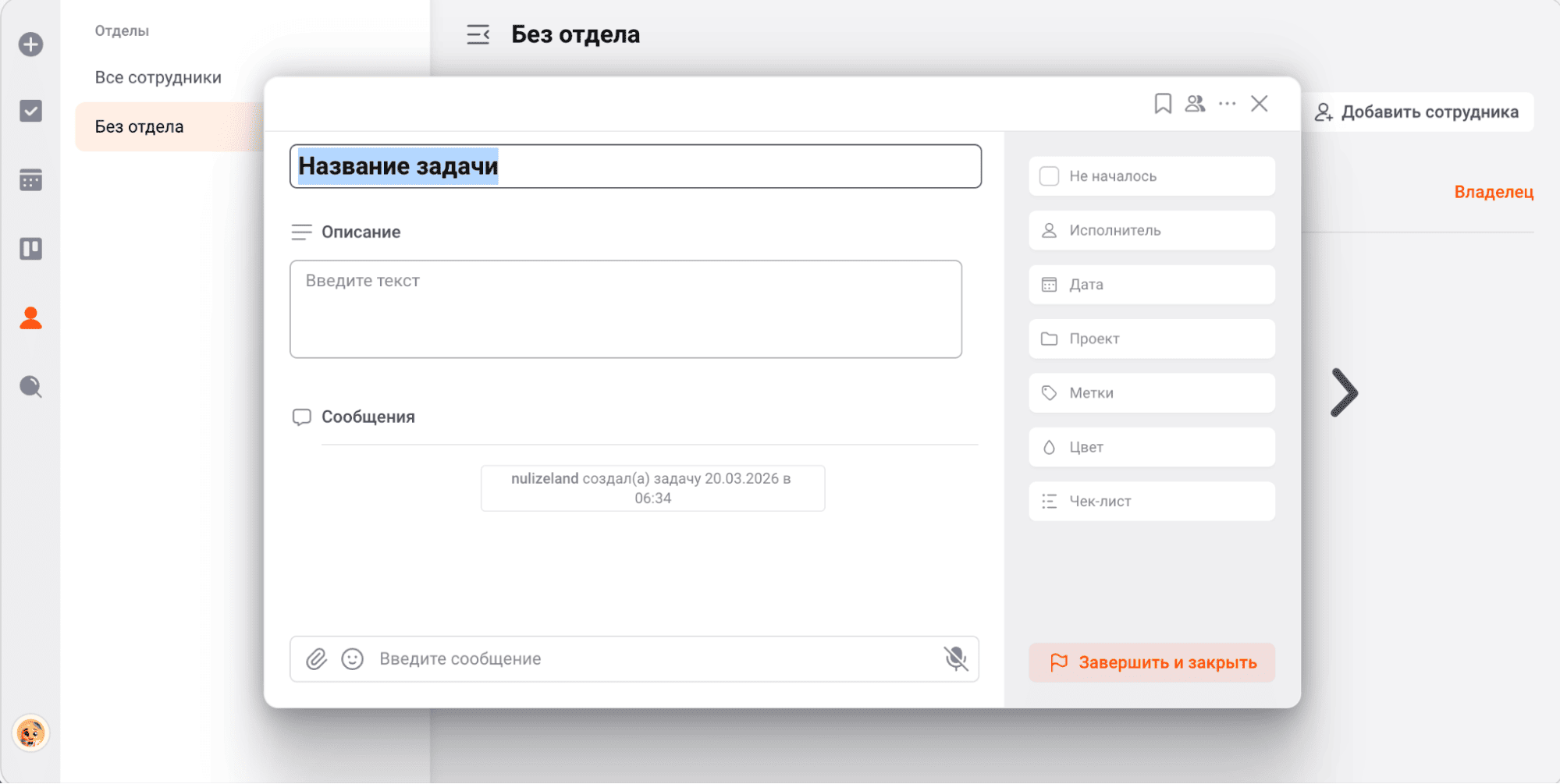This screenshot has height=784, width=1560.
Task: Click the 'Добавить сотрудника' button
Action: pyautogui.click(x=1416, y=112)
